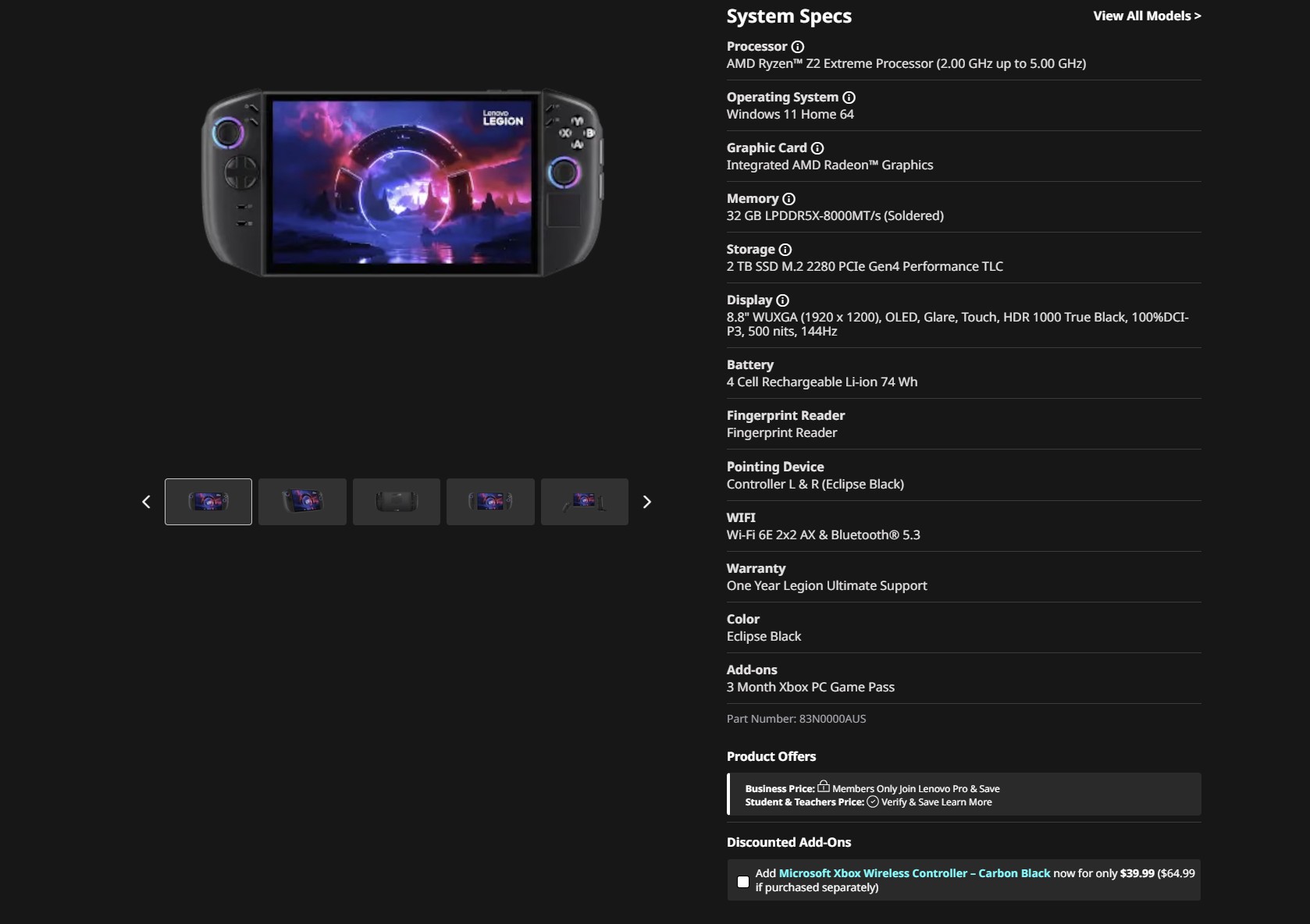1310x924 pixels.
Task: Select the fourth detached-controllers thumbnail
Action: (x=490, y=502)
